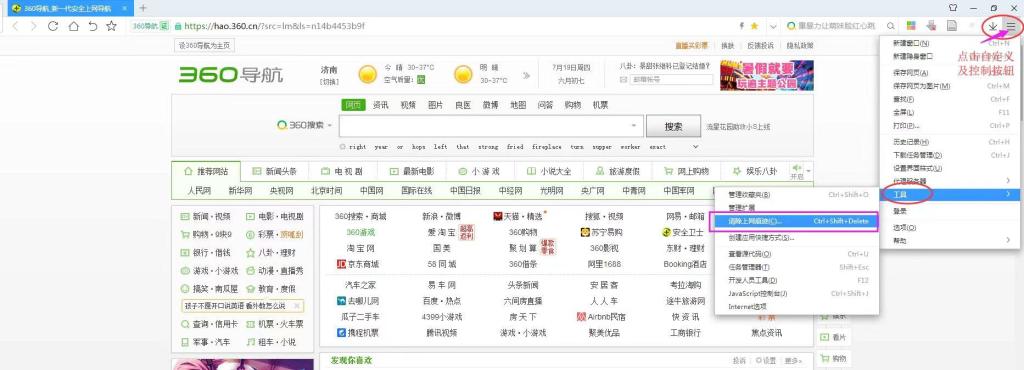The width and height of the screenshot is (1024, 370).
Task: Click the yellow bookmark star in address bar
Action: [754, 26]
